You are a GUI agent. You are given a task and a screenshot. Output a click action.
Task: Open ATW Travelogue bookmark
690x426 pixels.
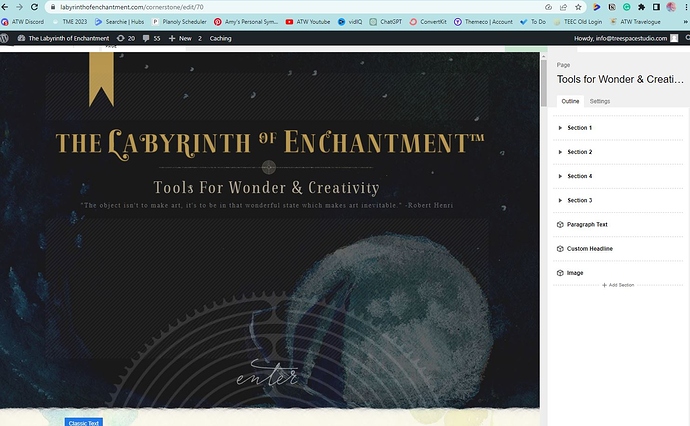tap(635, 22)
